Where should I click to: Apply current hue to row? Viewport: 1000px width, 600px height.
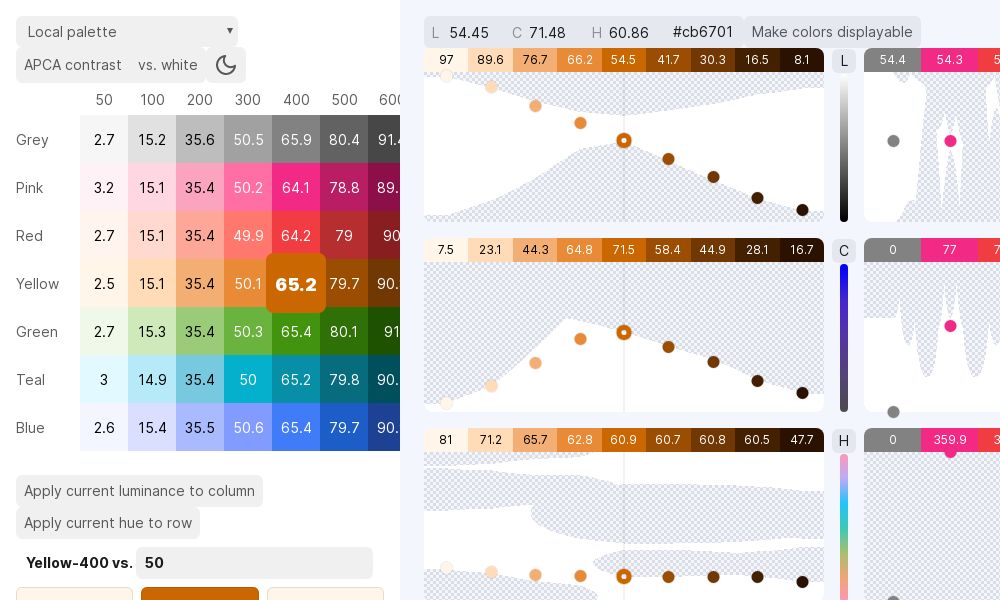[108, 523]
